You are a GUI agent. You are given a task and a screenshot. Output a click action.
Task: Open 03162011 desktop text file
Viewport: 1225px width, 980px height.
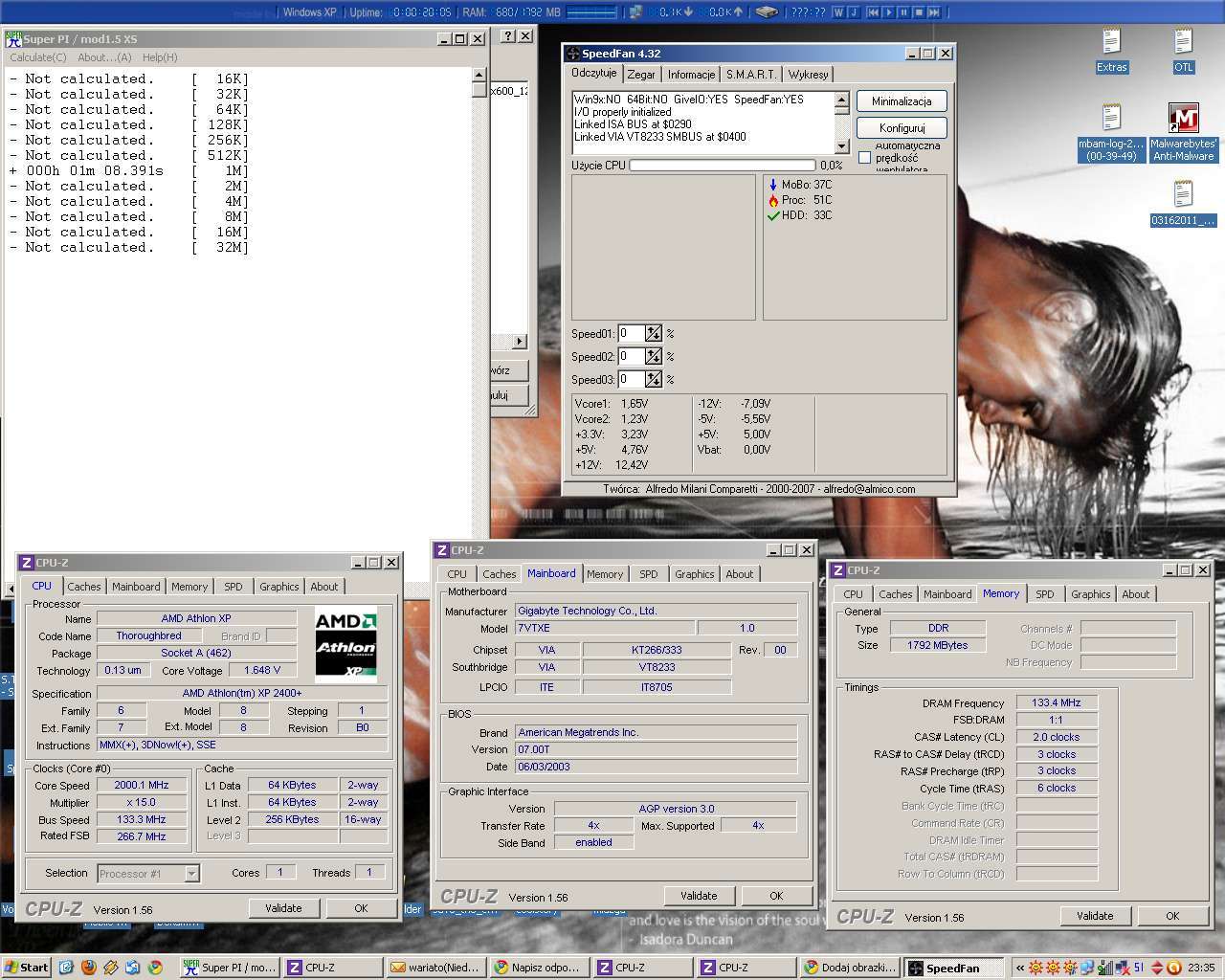1183,204
